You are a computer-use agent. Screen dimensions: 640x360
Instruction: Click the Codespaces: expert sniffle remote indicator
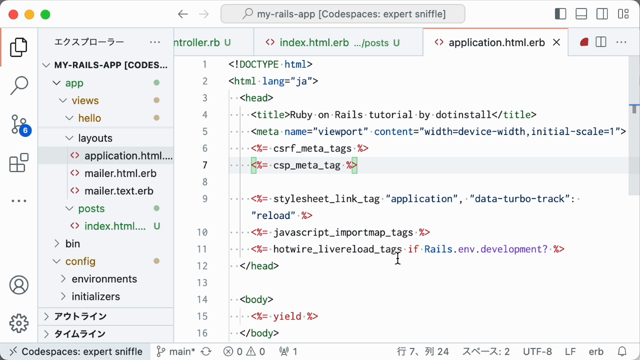click(76, 351)
